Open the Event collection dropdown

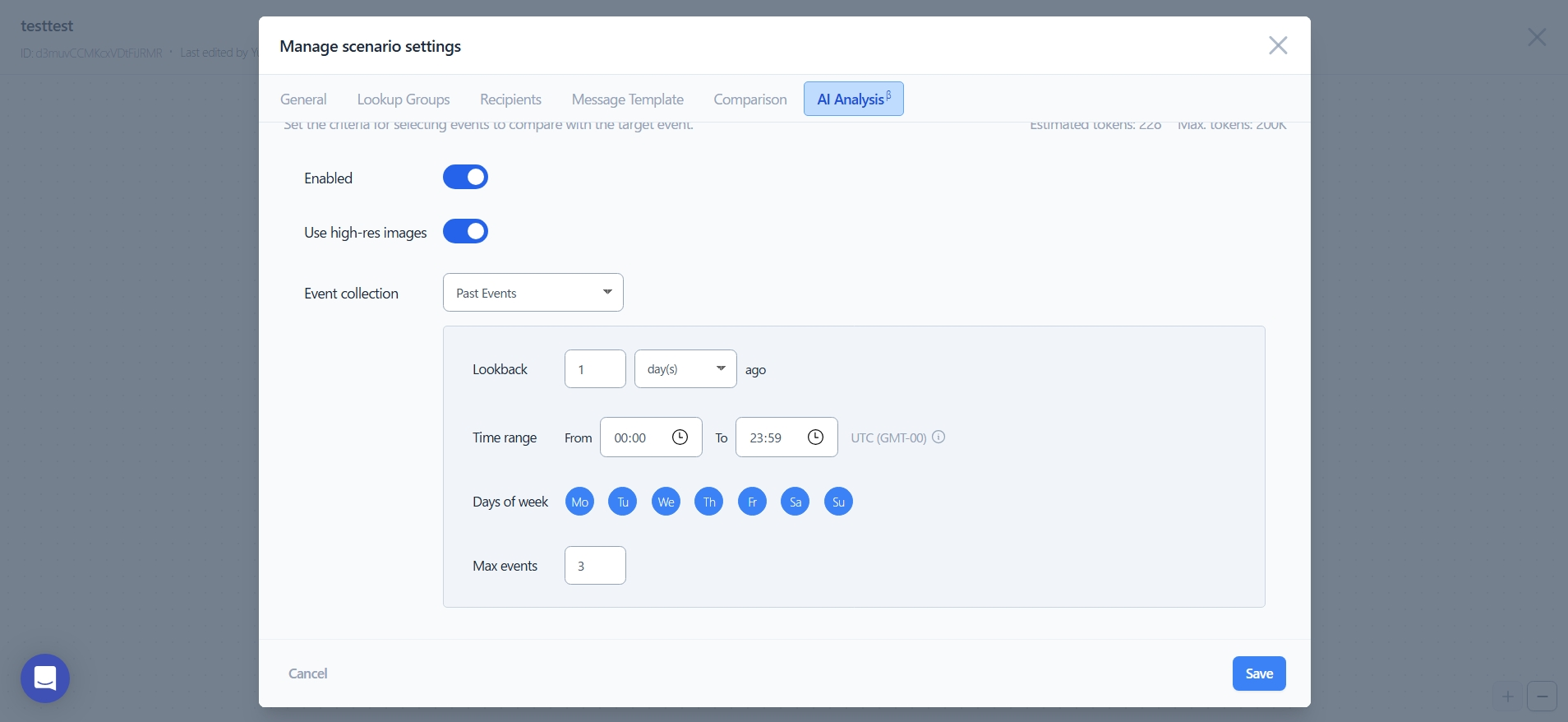pos(533,293)
